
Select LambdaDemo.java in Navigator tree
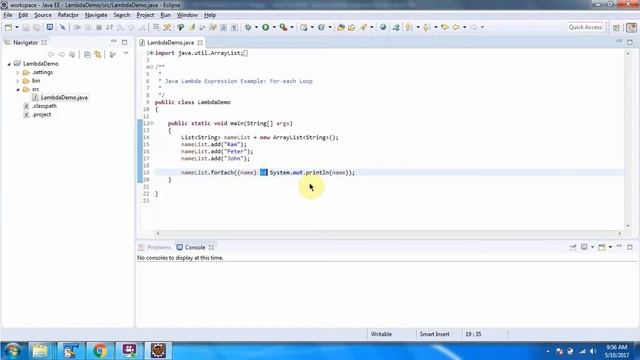(64, 98)
